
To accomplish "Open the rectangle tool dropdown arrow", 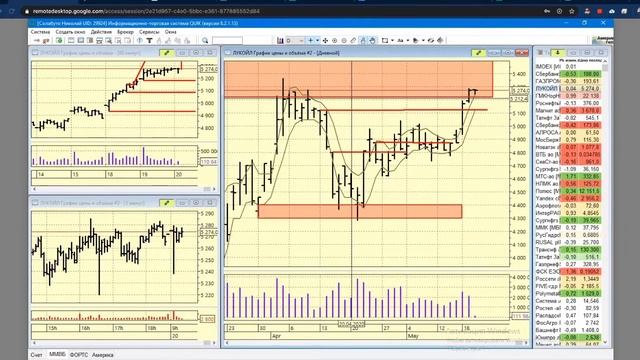I will [x=392, y=40].
